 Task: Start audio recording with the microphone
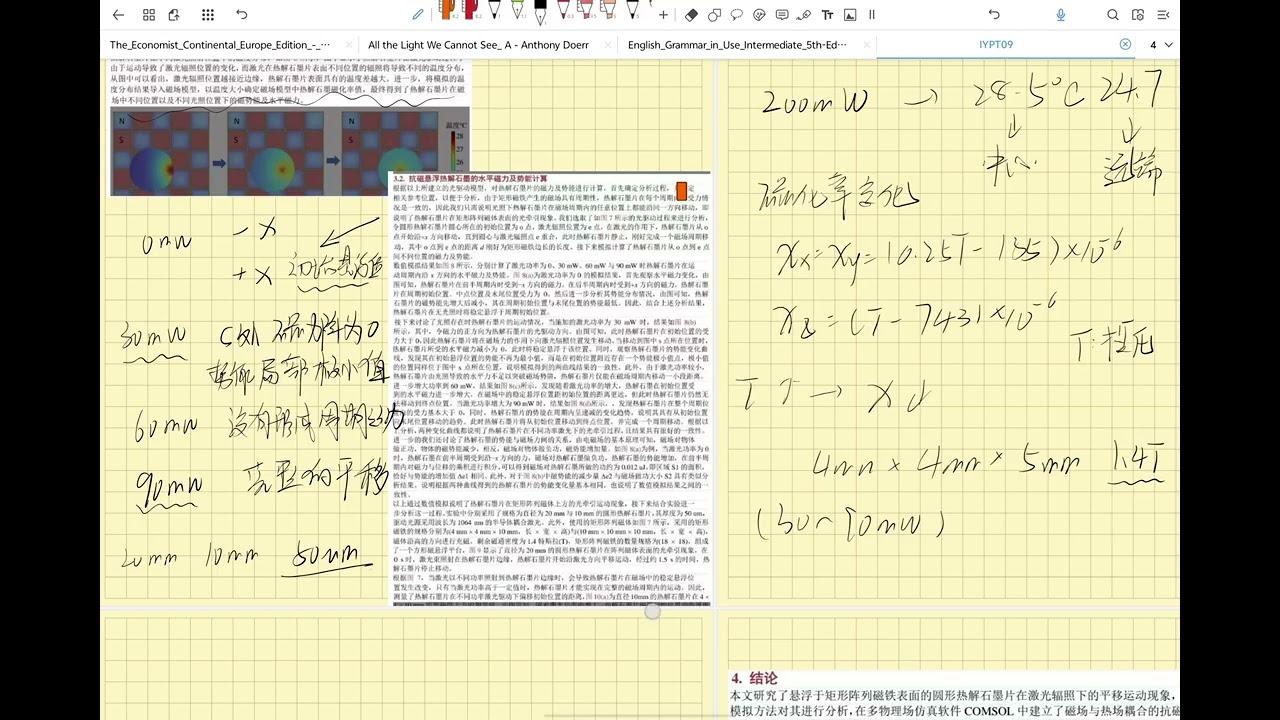(1061, 15)
